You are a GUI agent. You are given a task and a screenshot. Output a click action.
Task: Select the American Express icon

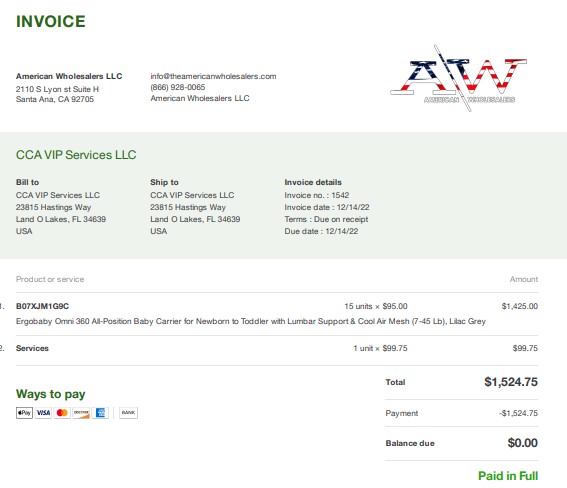100,412
